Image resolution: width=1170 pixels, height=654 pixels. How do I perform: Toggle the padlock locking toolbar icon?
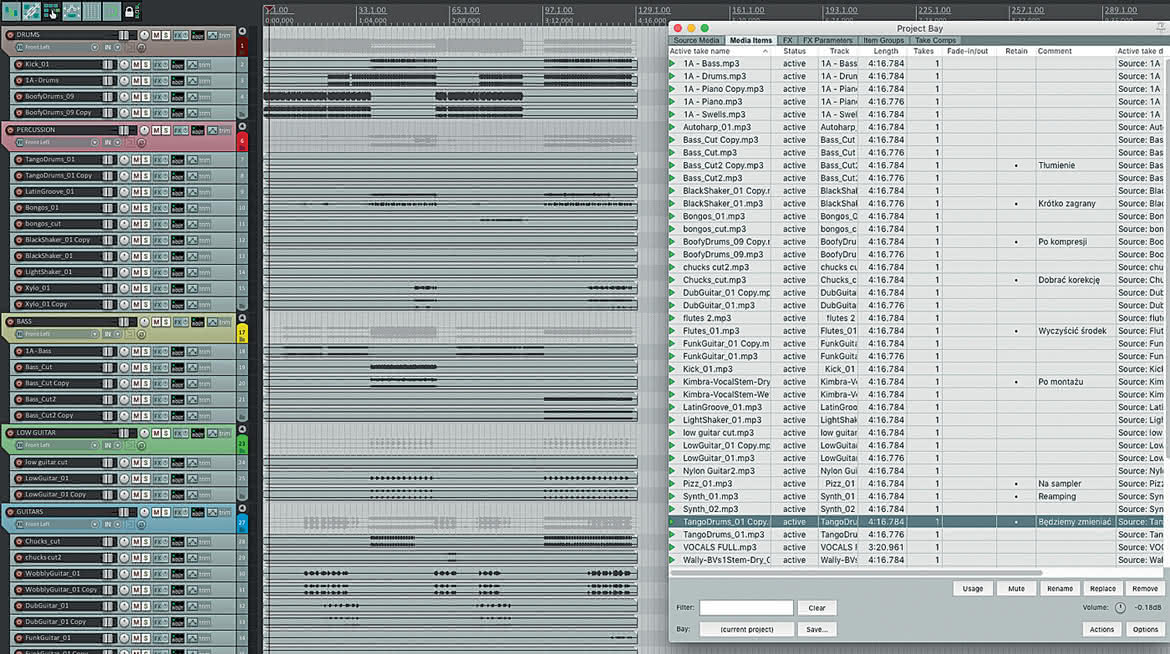[x=129, y=11]
